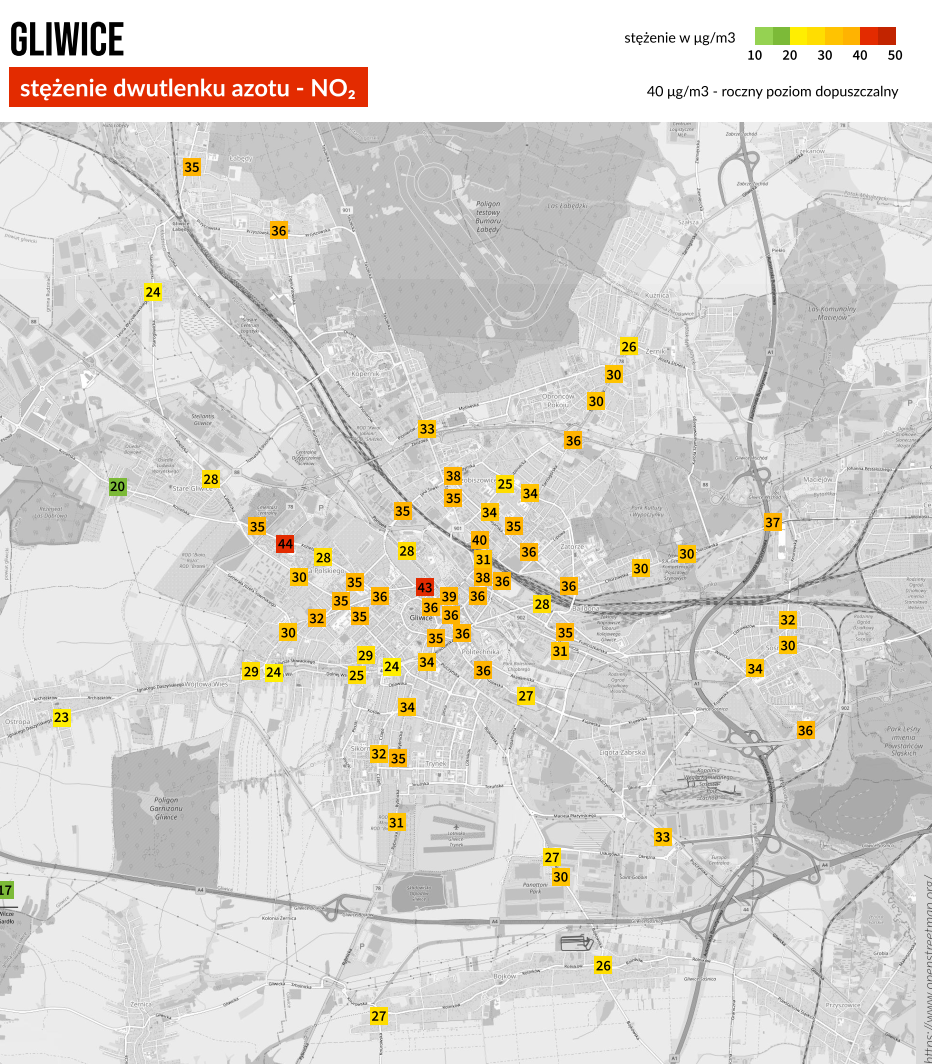Click the 36 marker near Park Leśny
The height and width of the screenshot is (1064, 932).
806,730
